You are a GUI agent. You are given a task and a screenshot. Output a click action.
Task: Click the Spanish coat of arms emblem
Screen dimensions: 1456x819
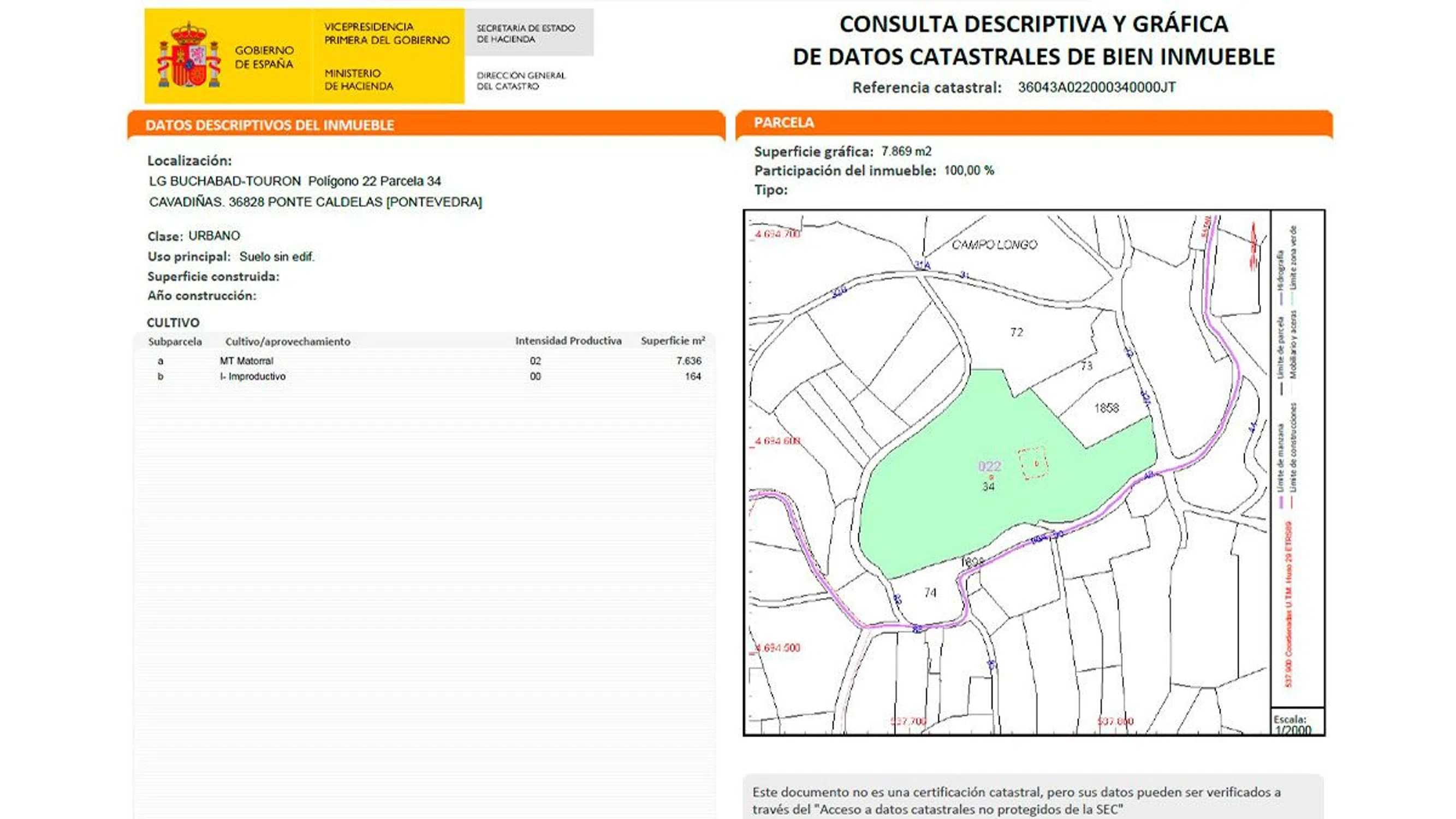tap(189, 56)
